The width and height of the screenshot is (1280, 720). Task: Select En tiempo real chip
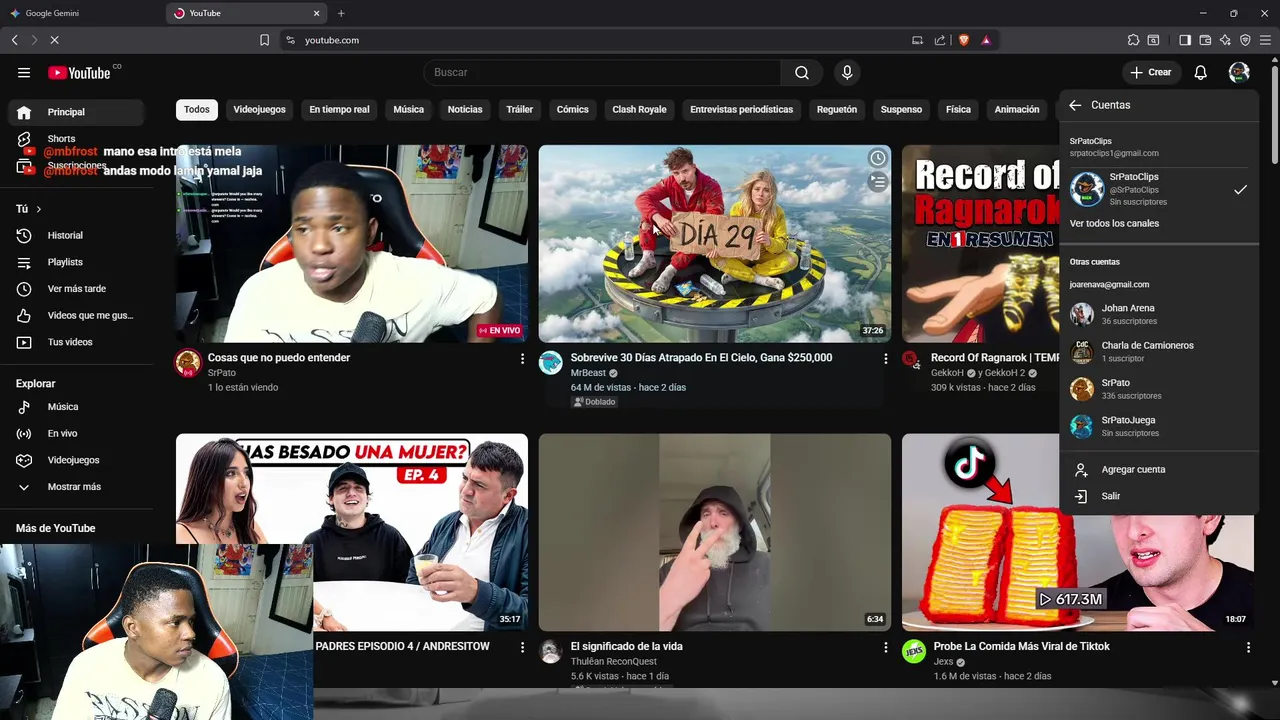click(x=339, y=109)
